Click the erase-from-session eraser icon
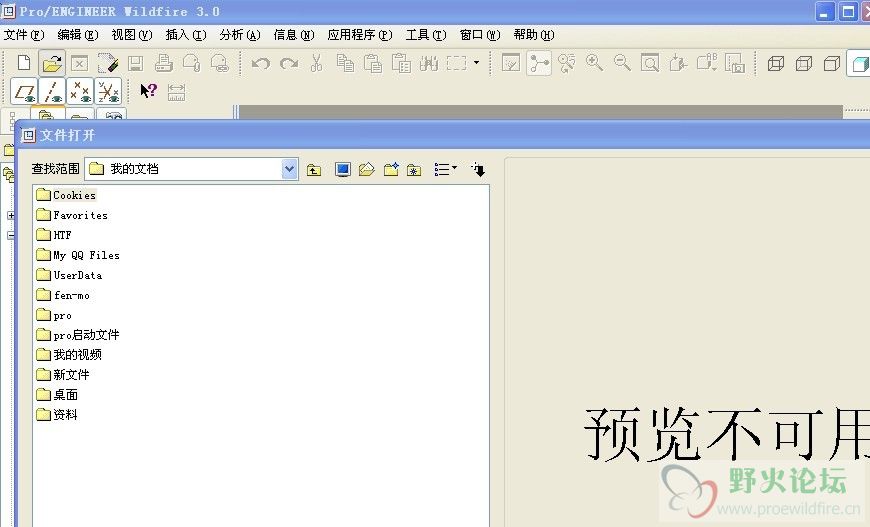This screenshot has height=527, width=870. click(108, 63)
